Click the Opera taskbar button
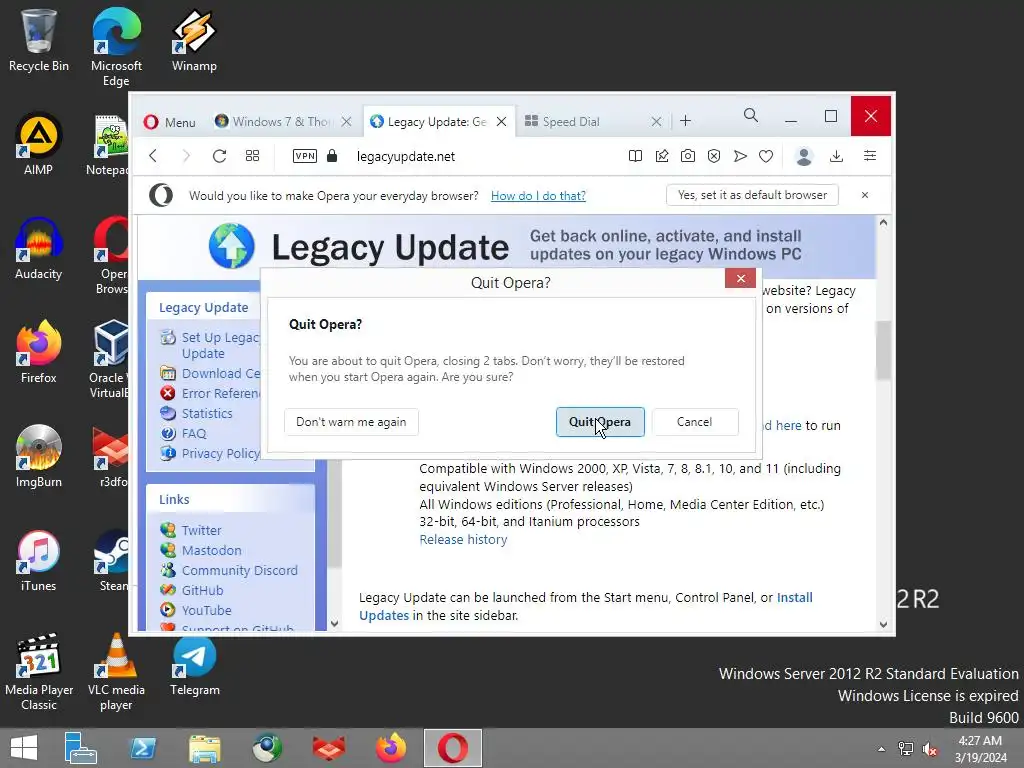Screen dimensions: 1024x768 pyautogui.click(x=453, y=748)
